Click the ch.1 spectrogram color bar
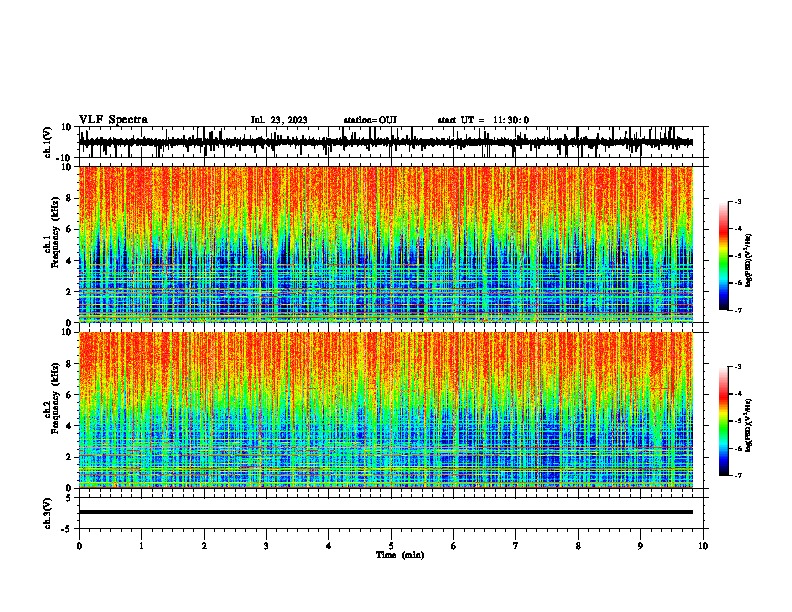The width and height of the screenshot is (792, 612). point(723,256)
